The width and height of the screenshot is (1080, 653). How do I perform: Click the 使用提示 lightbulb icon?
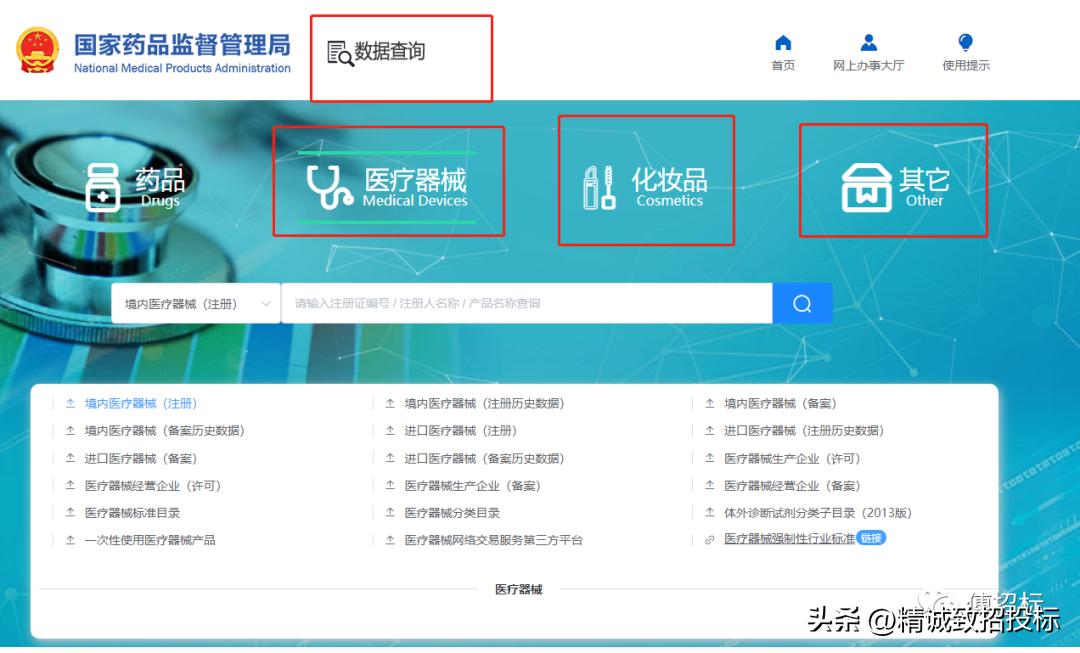click(x=964, y=43)
